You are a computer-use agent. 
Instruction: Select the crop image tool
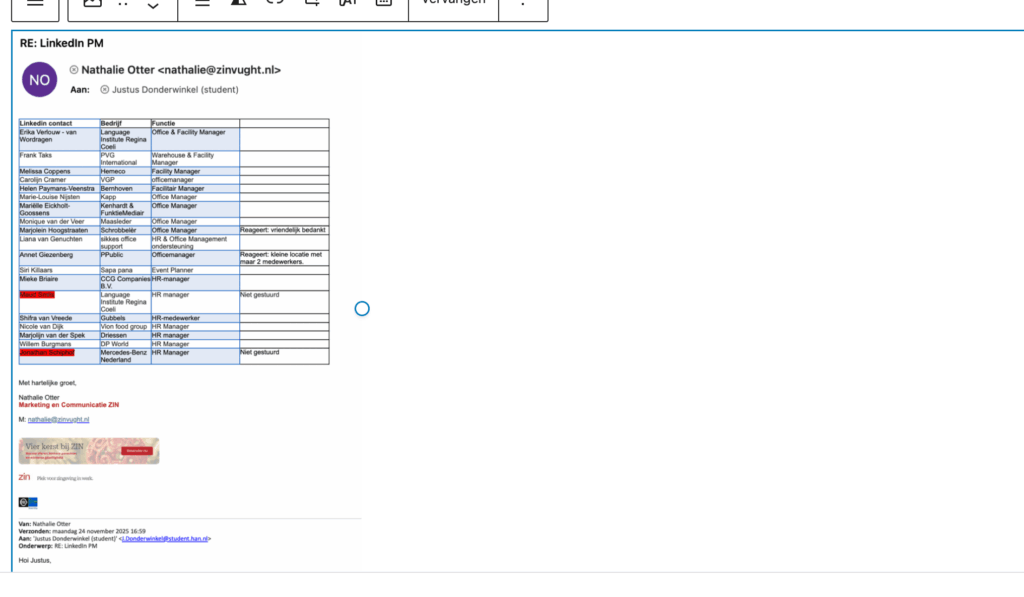pos(311,3)
